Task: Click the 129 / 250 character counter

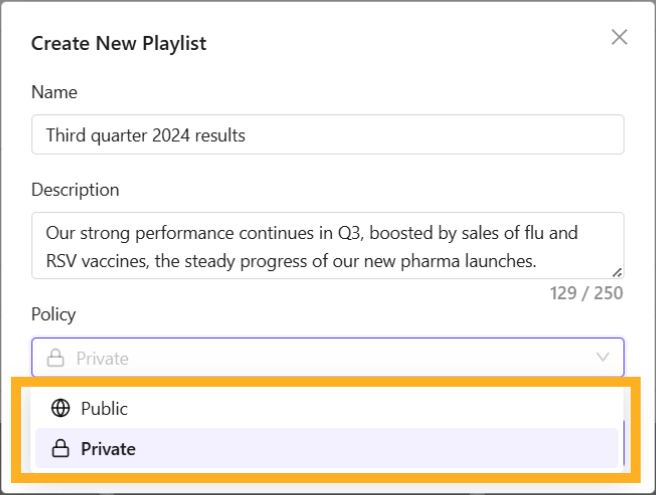Action: pyautogui.click(x=586, y=294)
